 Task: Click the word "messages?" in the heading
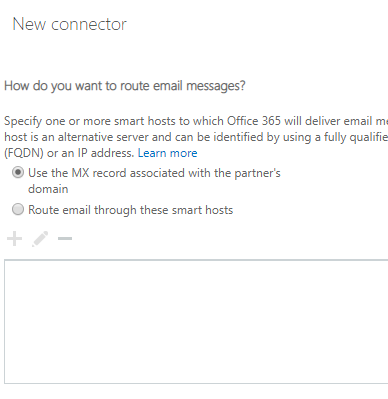[x=216, y=86]
